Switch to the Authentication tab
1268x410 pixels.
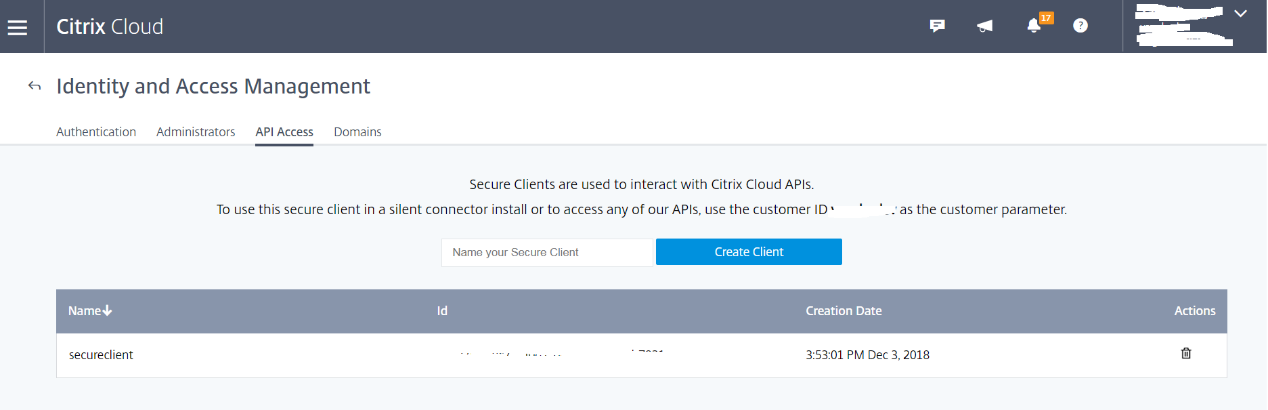[x=96, y=132]
